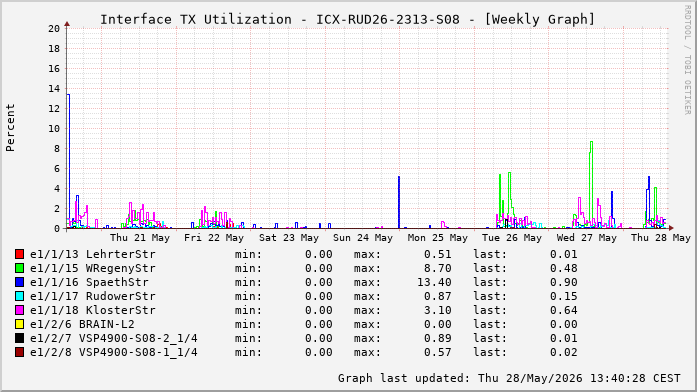
Task: Click the blue e1/1/16 SpaethStr legend swatch
Action: click(x=19, y=282)
